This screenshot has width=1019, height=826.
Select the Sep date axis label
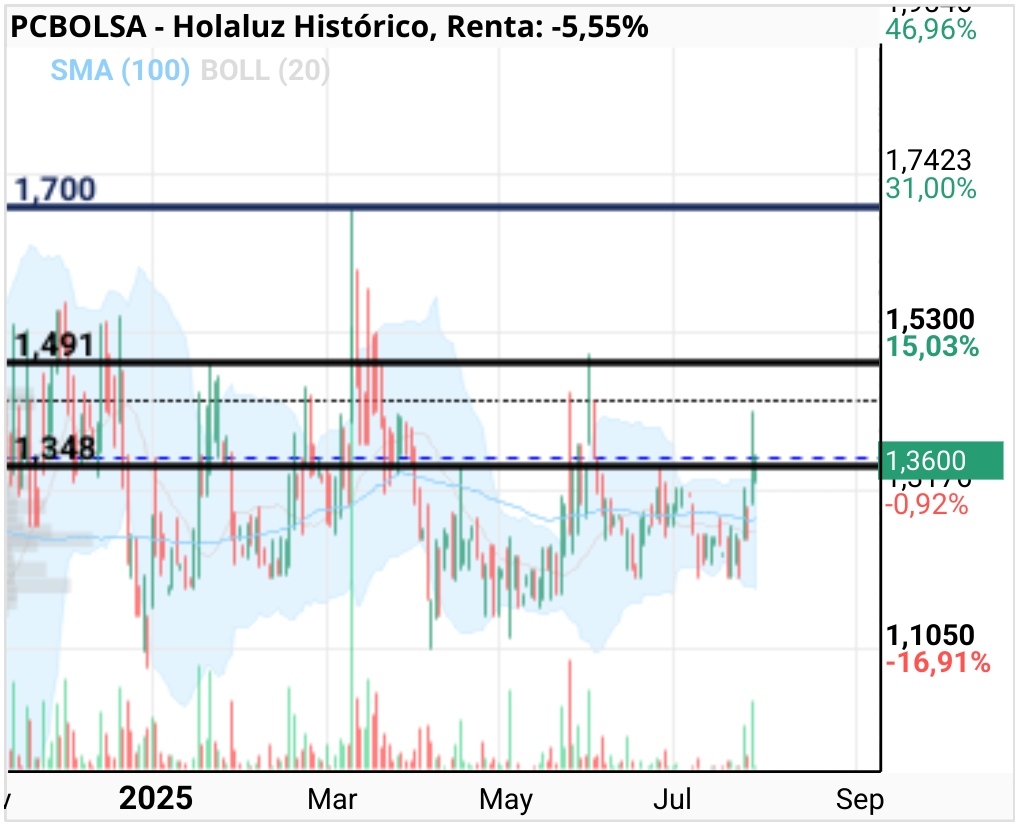860,800
